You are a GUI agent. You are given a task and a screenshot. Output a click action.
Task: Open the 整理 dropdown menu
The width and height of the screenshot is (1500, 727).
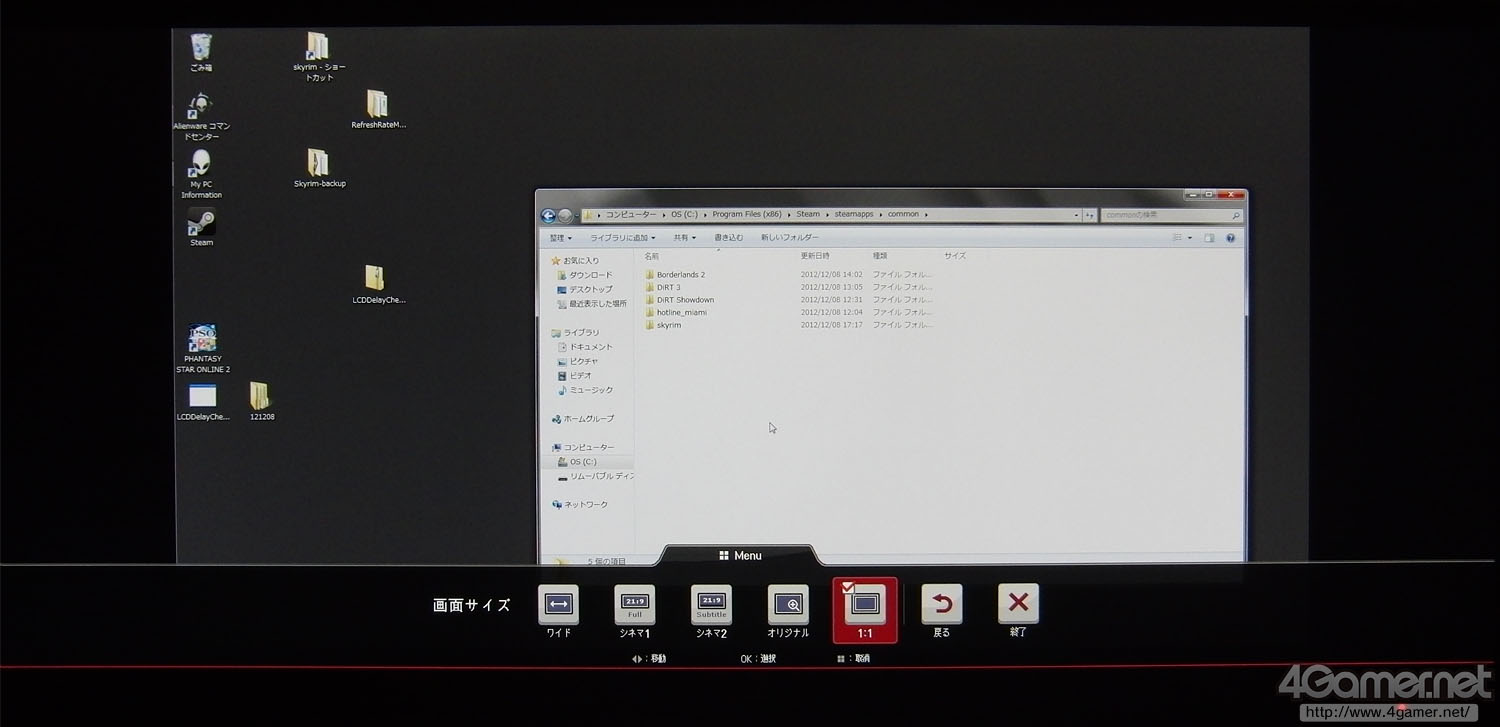coord(561,238)
